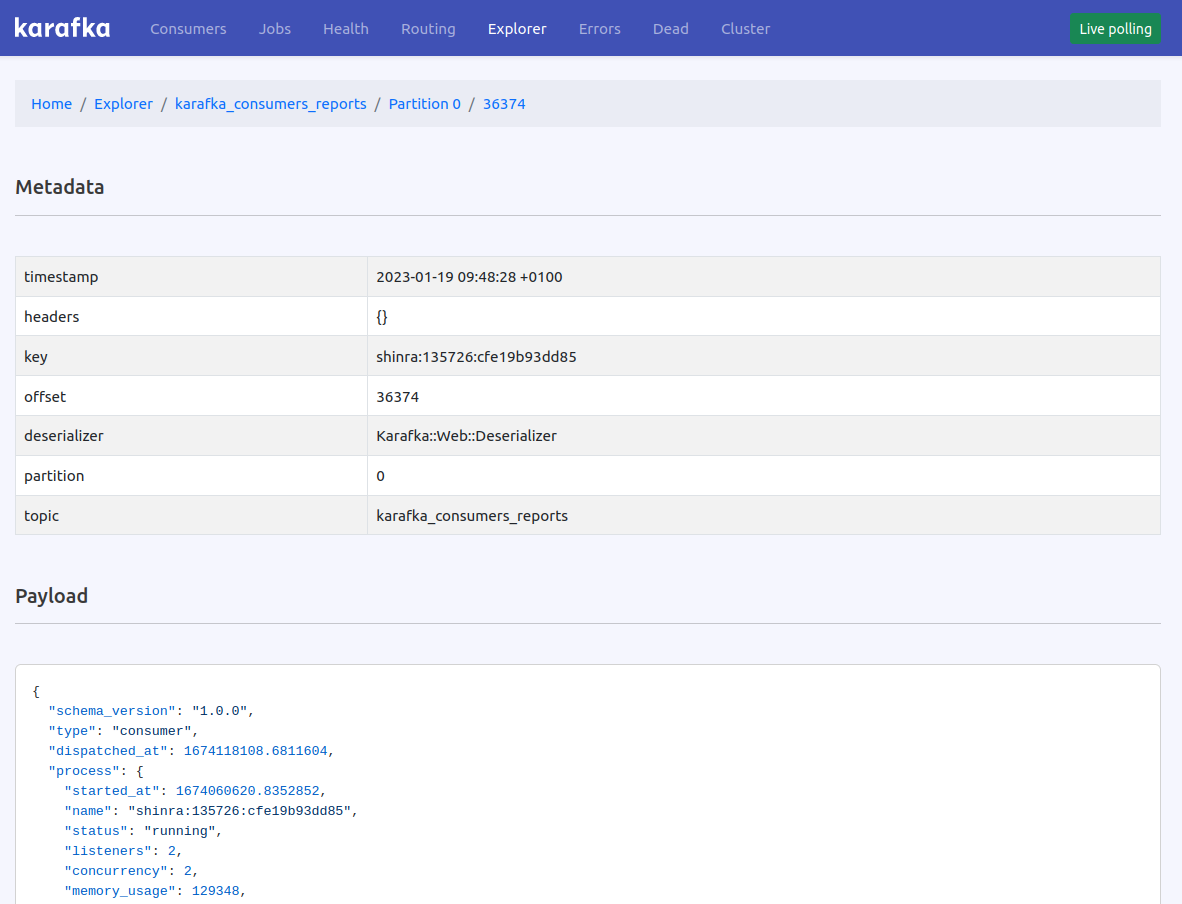Go to the Cluster page
This screenshot has height=904, width=1182.
(x=746, y=29)
